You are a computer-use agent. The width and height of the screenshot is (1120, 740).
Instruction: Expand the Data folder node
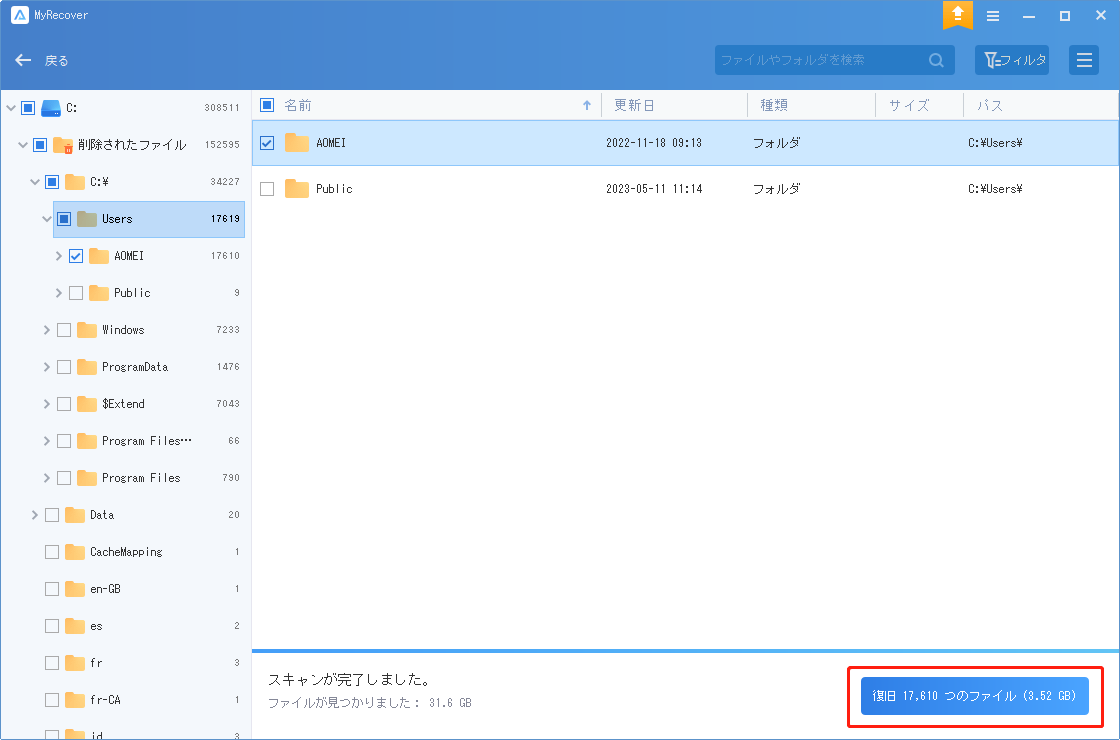(35, 515)
